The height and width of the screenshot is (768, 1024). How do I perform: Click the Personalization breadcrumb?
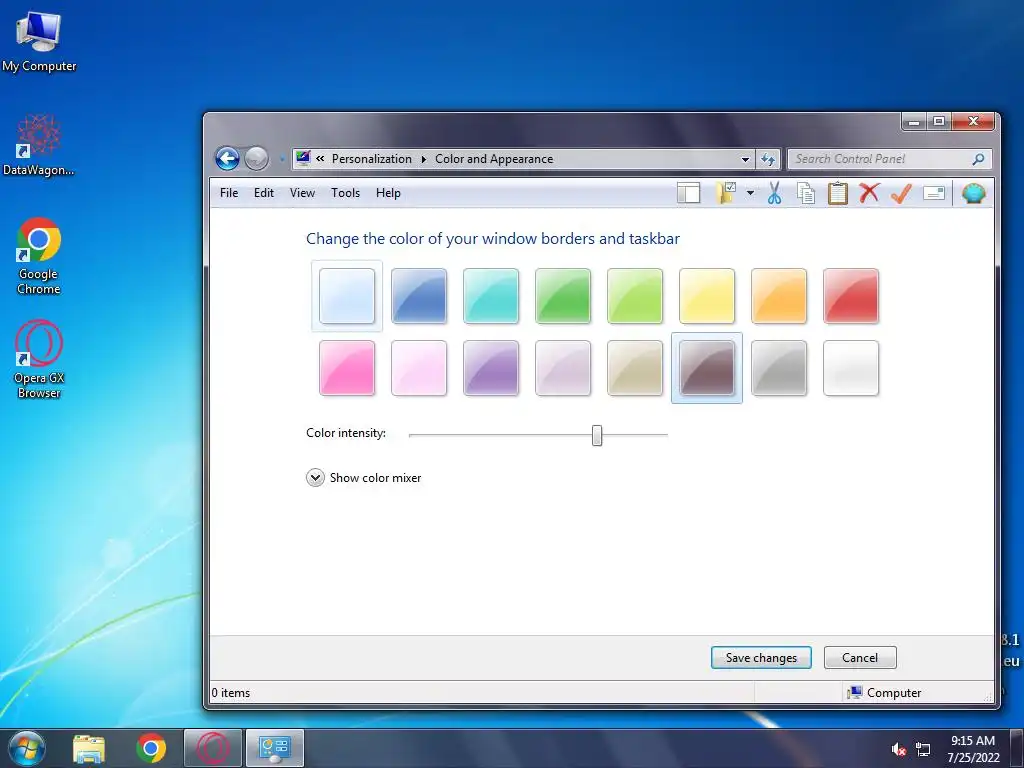click(x=372, y=159)
